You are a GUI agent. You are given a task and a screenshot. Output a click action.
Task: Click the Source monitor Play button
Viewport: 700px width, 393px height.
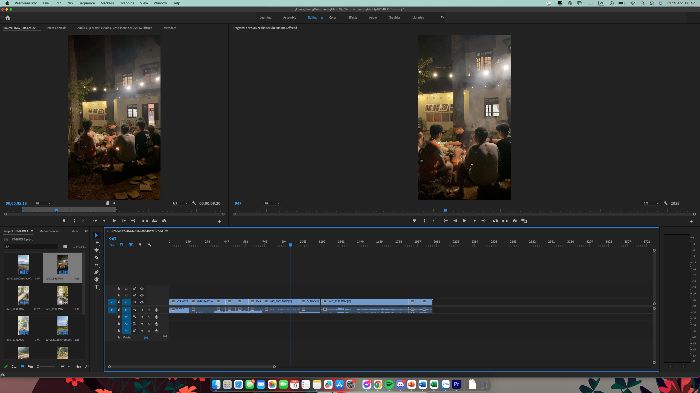click(x=114, y=221)
